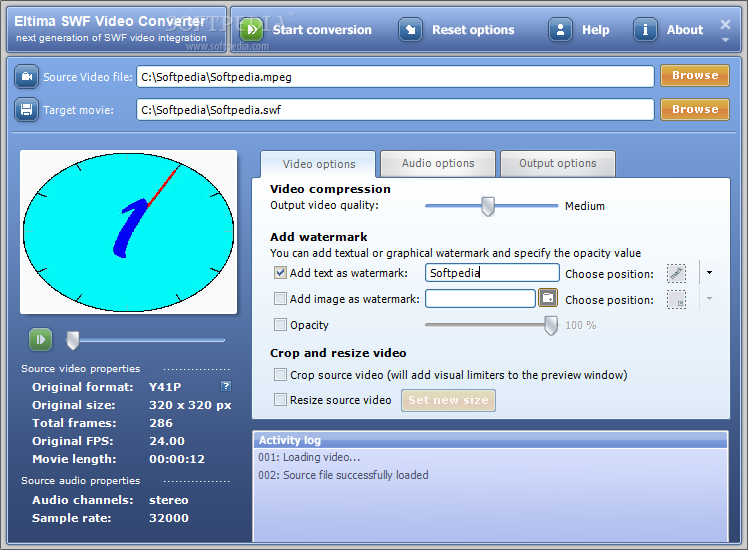The width and height of the screenshot is (748, 550).
Task: Click log entry '001: Loading video...'
Action: (x=309, y=457)
